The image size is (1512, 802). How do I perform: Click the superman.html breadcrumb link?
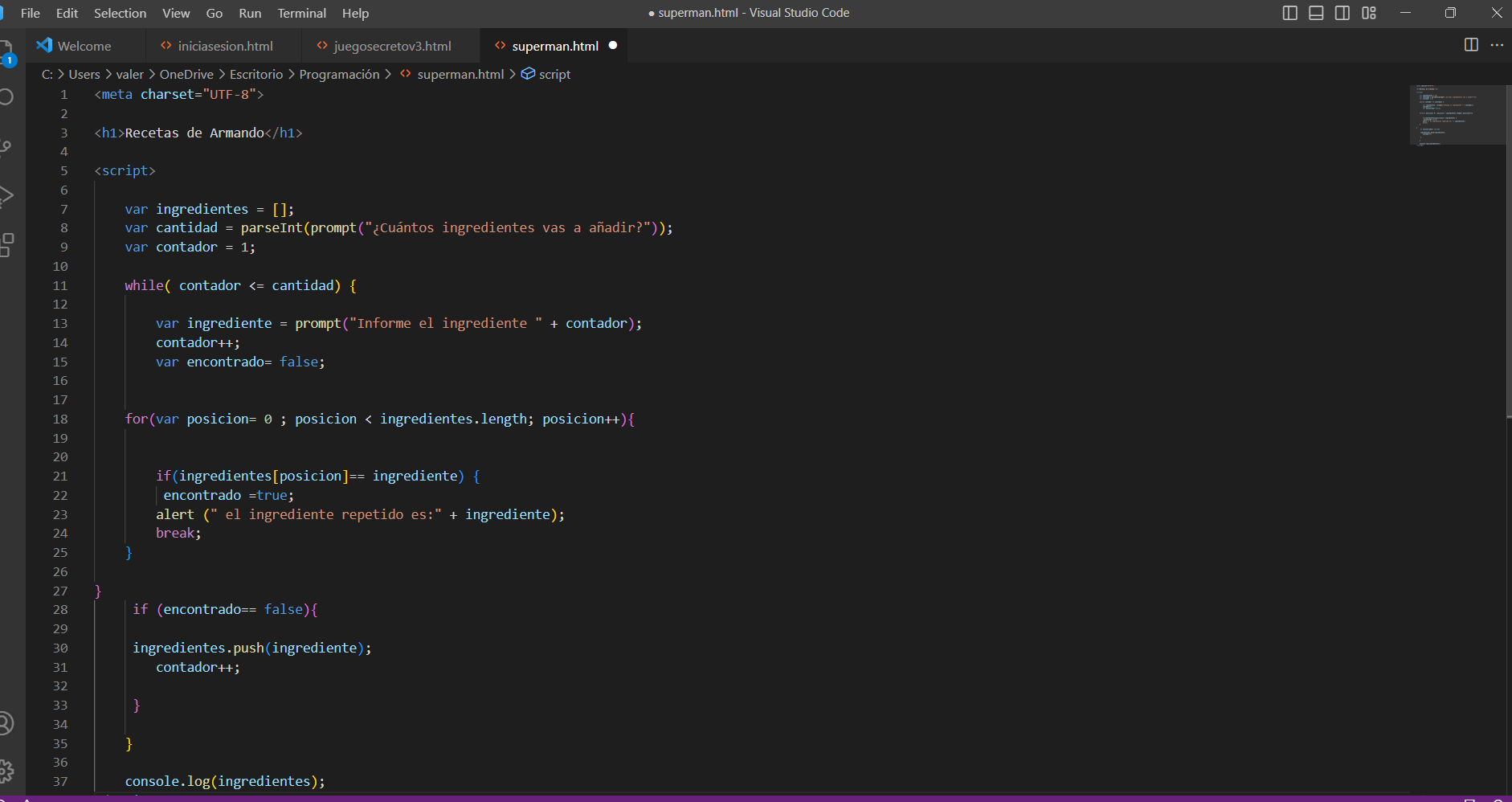pos(460,74)
